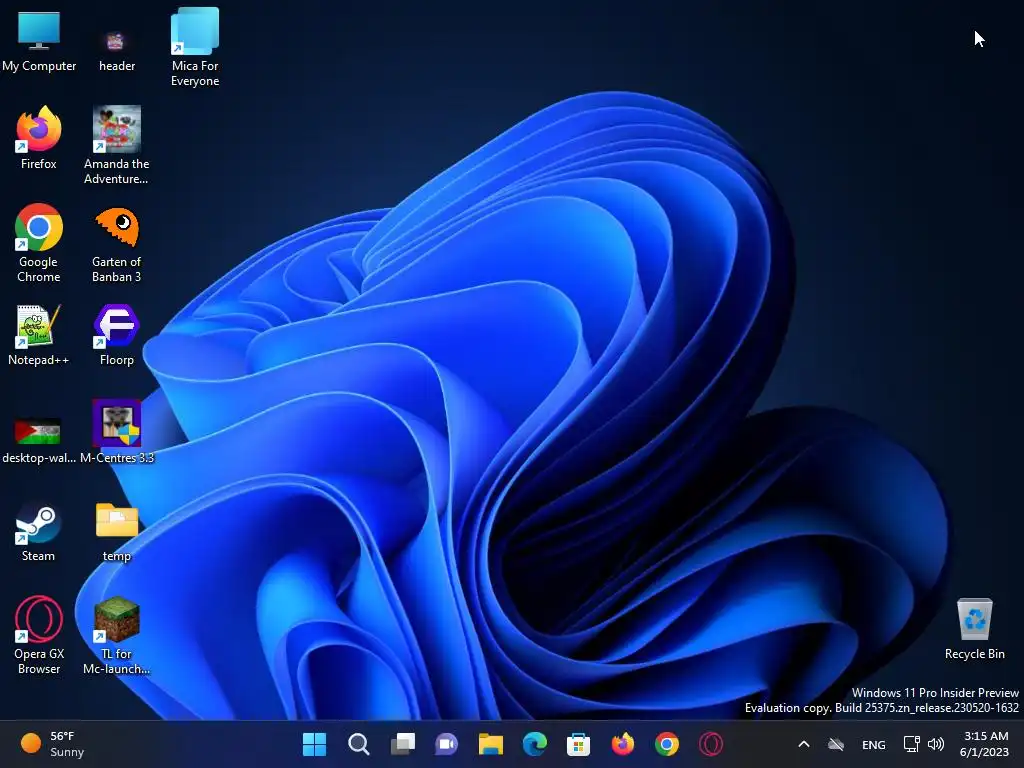Click the OneDrive cloud tray icon

click(x=836, y=744)
